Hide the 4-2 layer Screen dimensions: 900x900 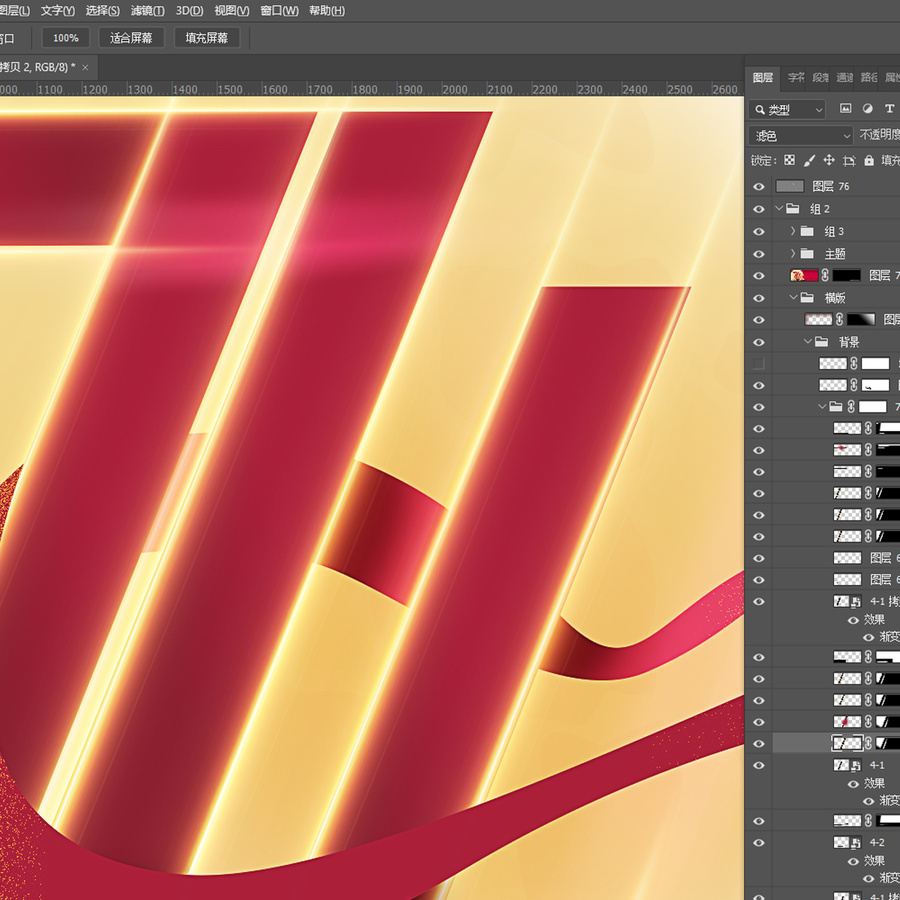pos(759,843)
